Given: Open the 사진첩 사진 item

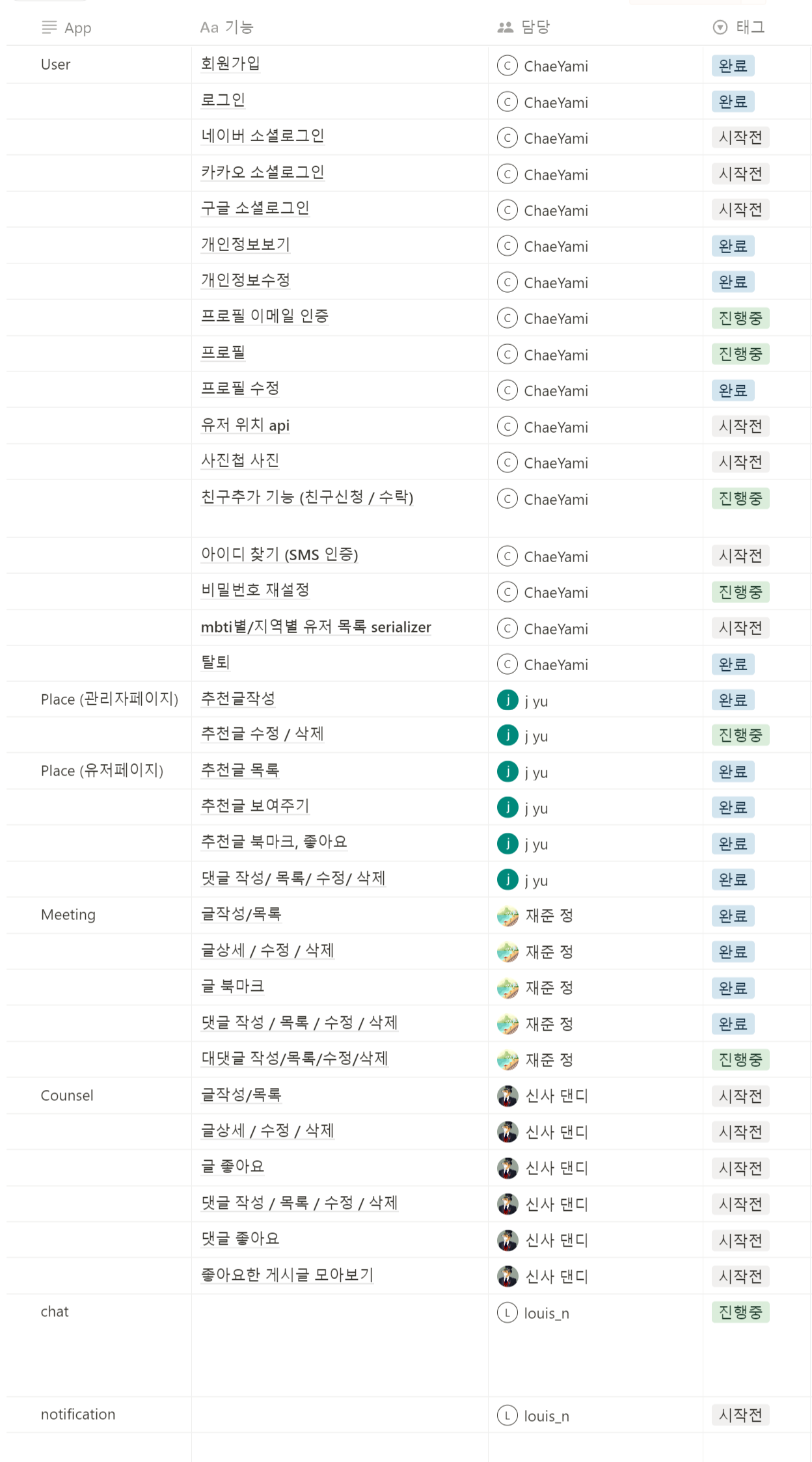Looking at the screenshot, I should [240, 461].
